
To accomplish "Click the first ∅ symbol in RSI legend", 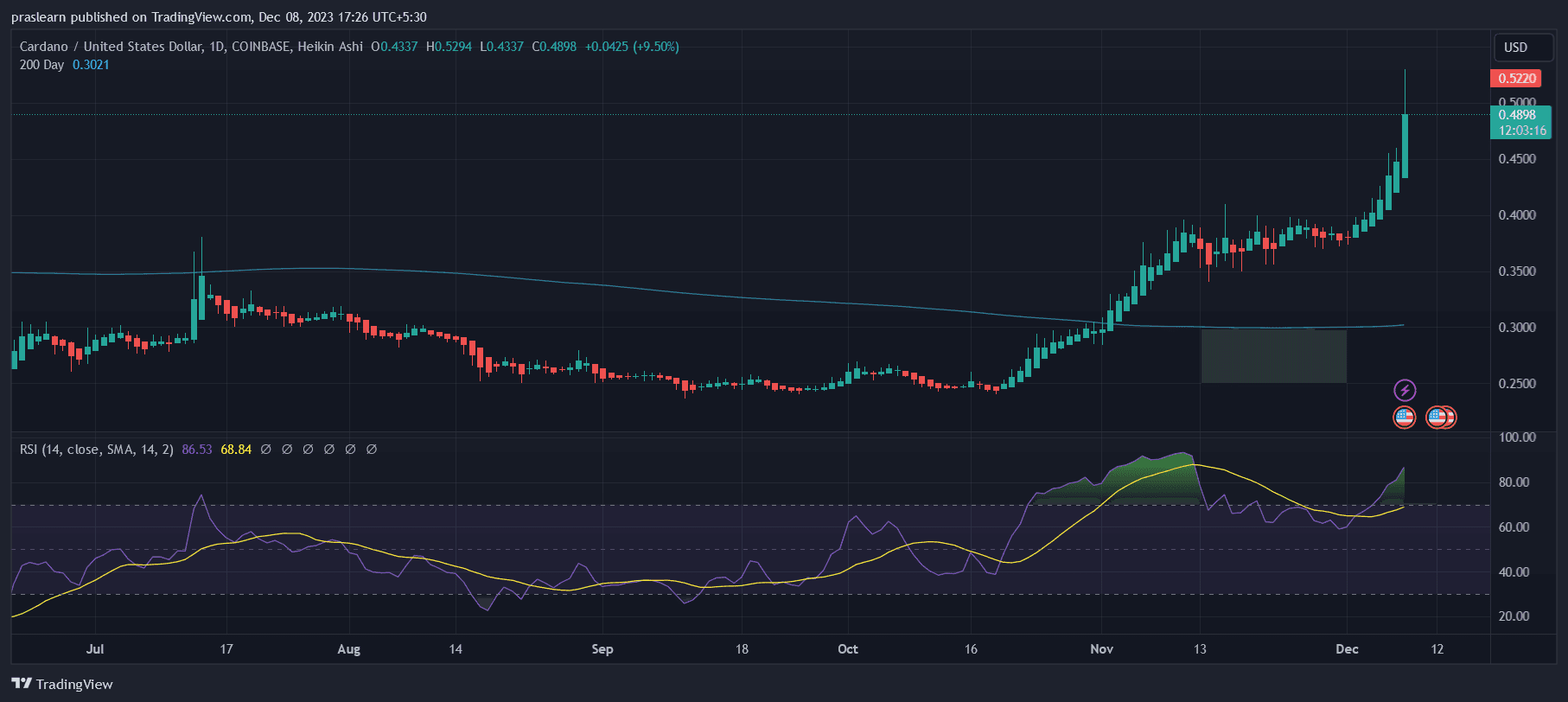I will coord(265,450).
